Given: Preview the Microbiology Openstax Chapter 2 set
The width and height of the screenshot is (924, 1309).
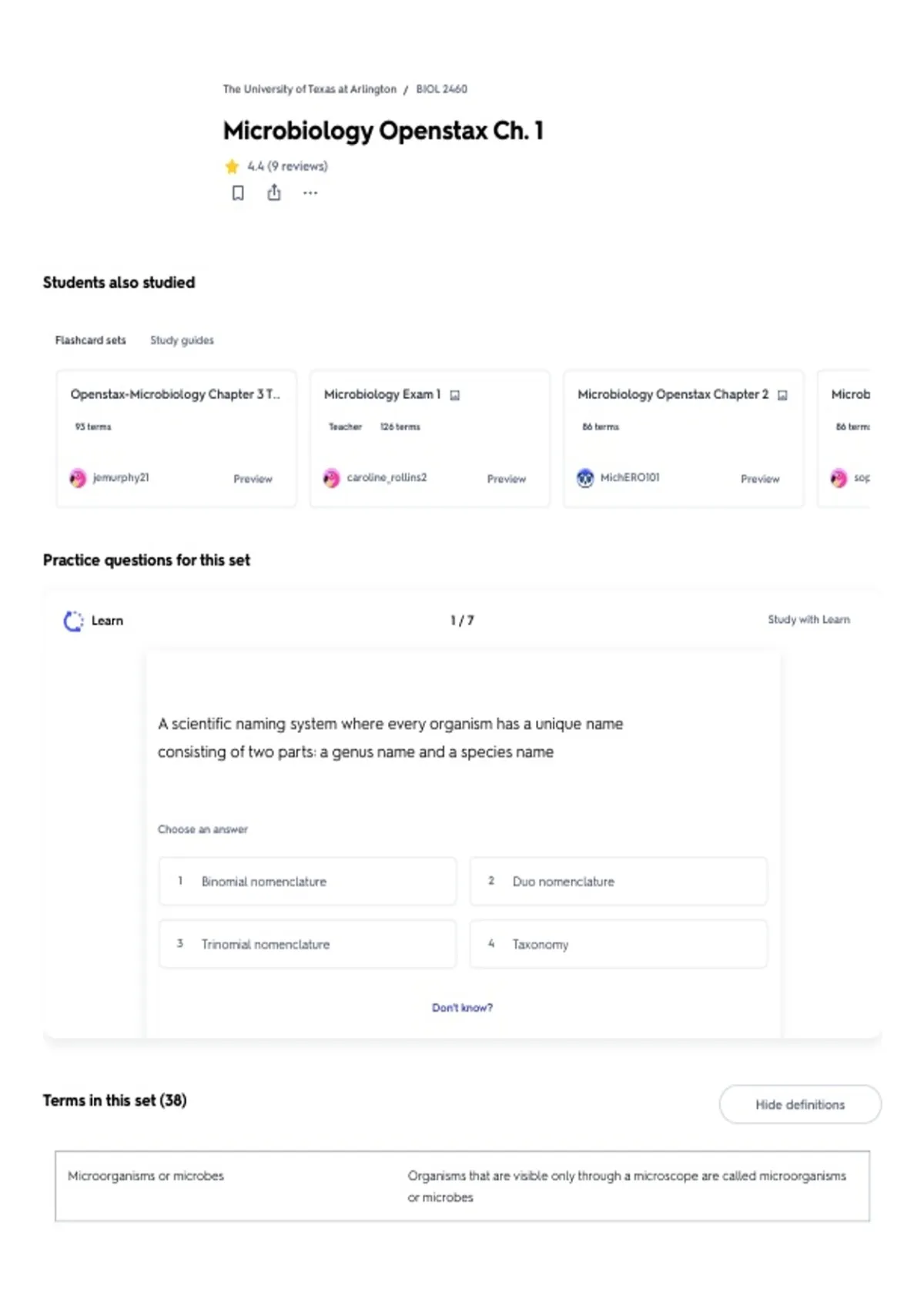Looking at the screenshot, I should (x=760, y=478).
